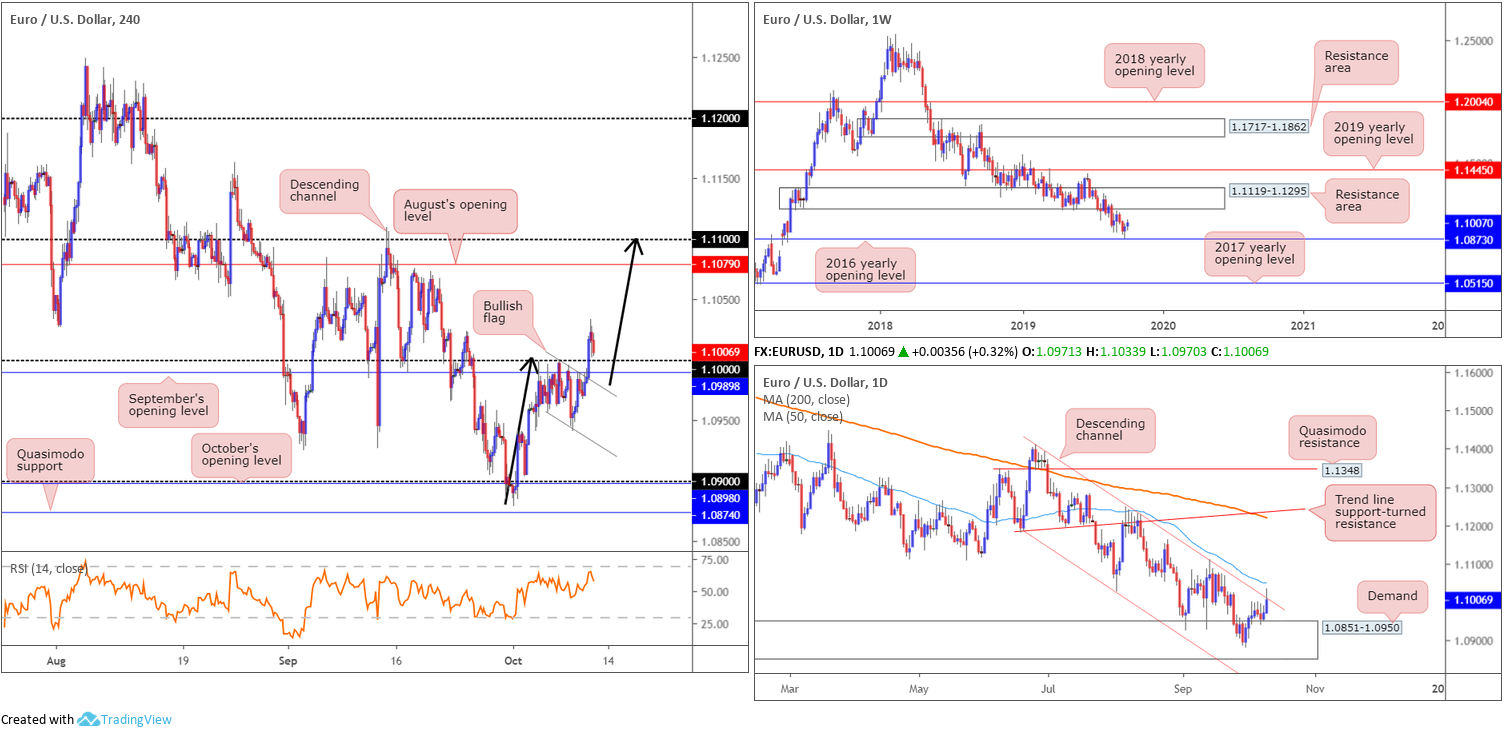This screenshot has width=1506, height=735.
Task: Select 'MA (200, close)' indicator label
Action: click(806, 400)
